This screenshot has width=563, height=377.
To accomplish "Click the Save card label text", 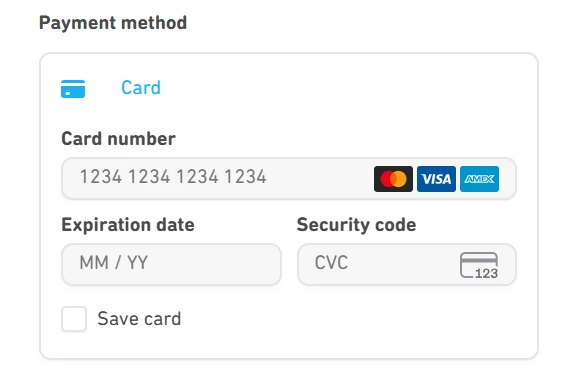I will click(139, 318).
